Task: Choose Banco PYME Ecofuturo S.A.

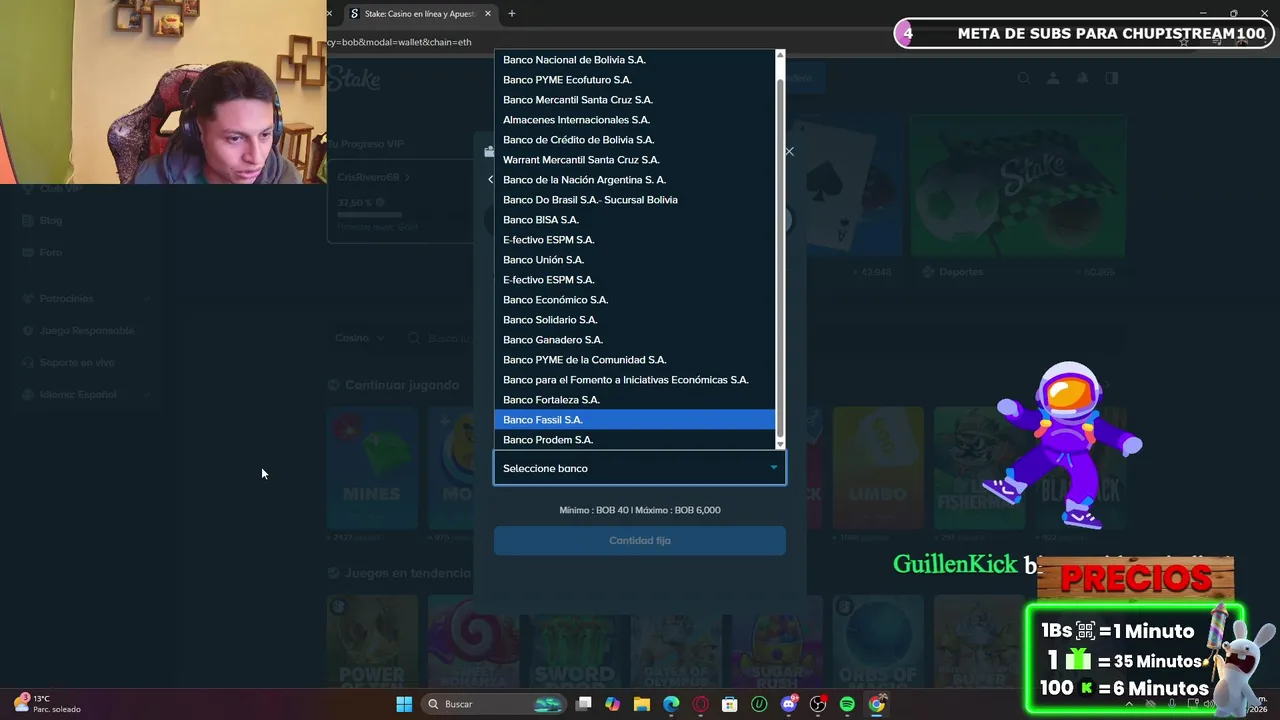Action: [634, 80]
